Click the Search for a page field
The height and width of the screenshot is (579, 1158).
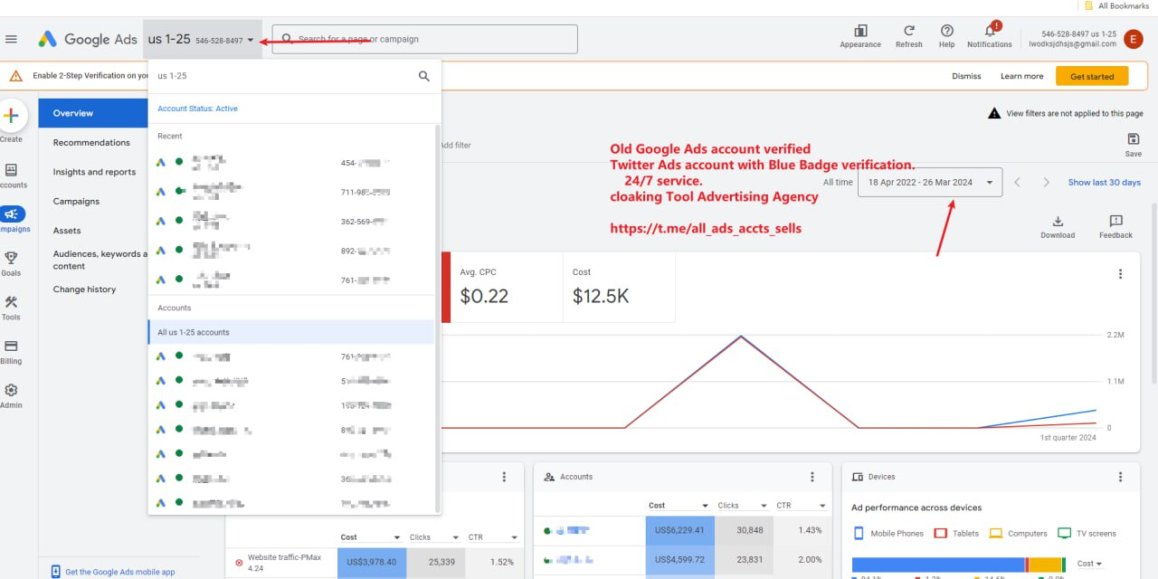tap(425, 39)
